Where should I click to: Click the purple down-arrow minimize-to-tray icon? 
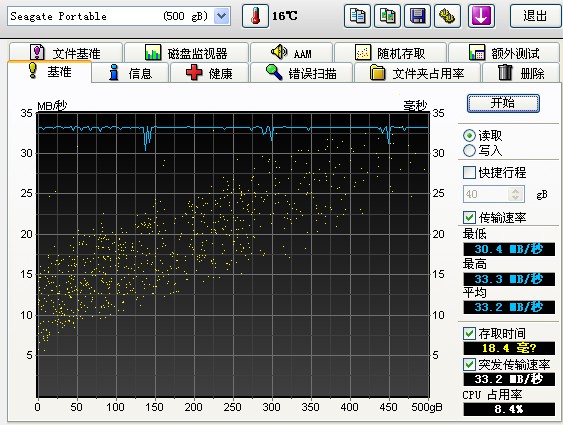pos(481,16)
